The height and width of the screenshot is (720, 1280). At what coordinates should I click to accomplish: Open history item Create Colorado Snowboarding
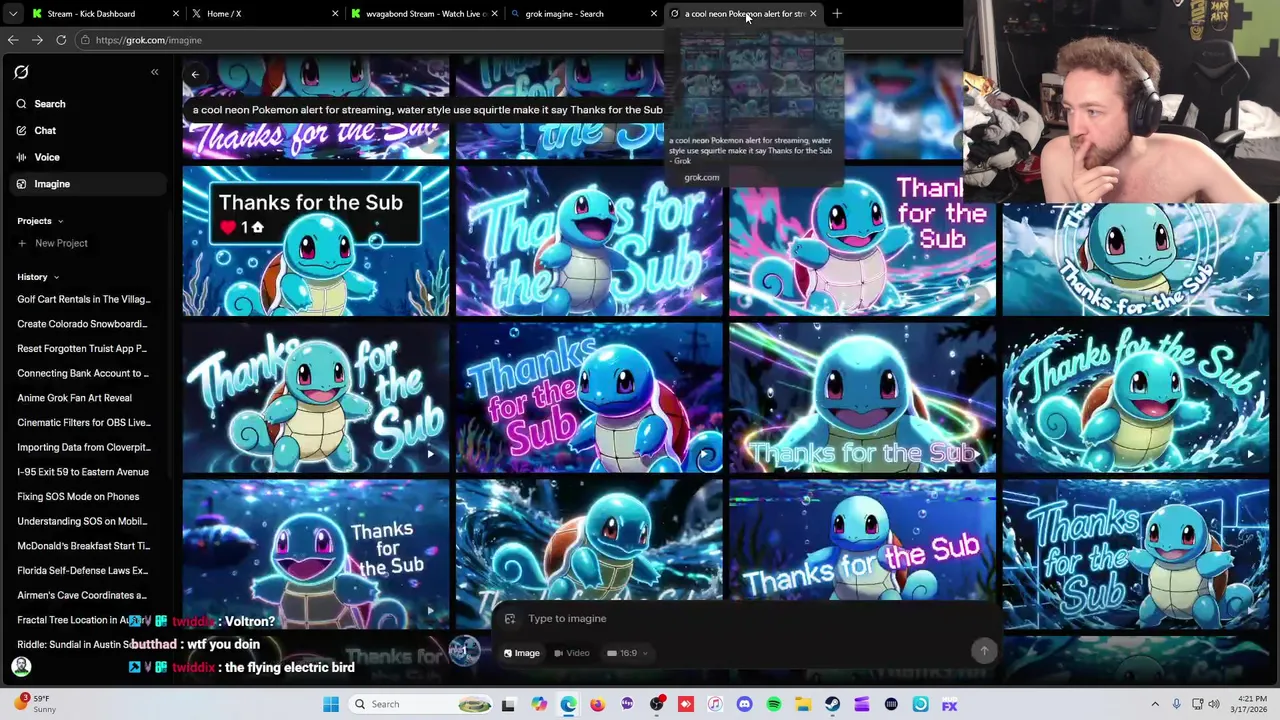point(82,324)
